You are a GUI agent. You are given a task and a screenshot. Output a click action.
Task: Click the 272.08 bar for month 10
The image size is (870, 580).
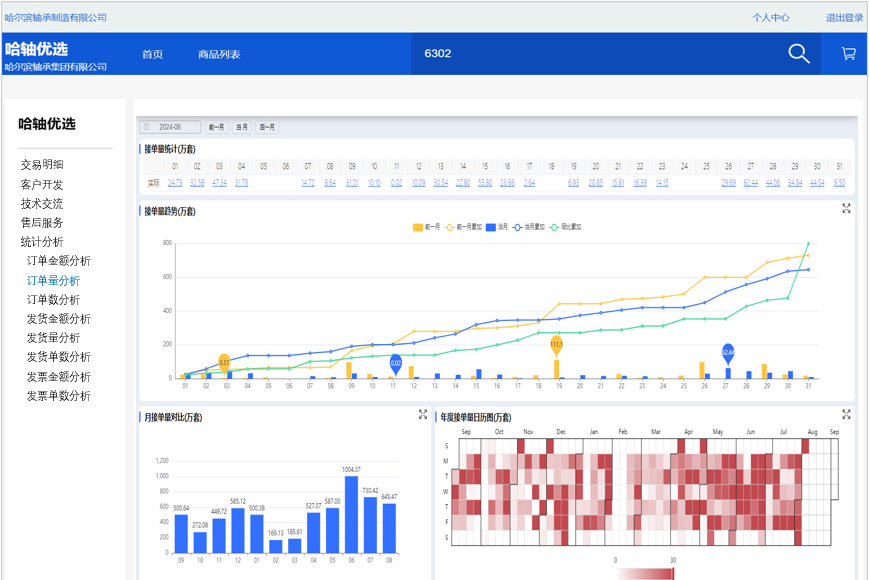coord(200,542)
